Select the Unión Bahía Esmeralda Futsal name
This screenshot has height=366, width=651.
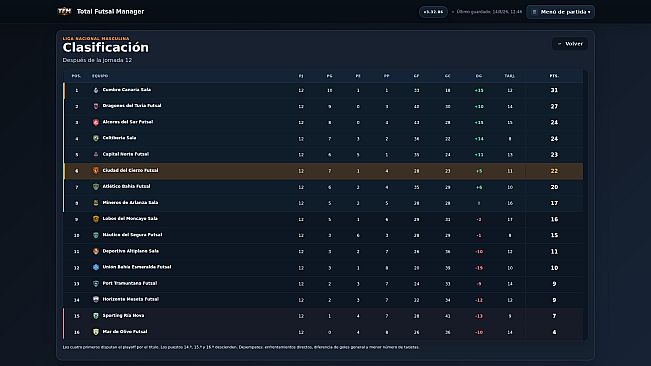tap(137, 267)
